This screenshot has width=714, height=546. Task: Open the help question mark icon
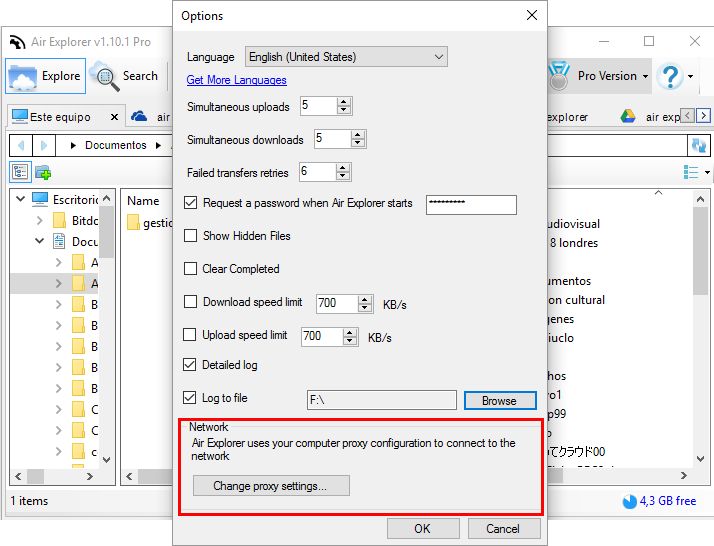pyautogui.click(x=670, y=77)
